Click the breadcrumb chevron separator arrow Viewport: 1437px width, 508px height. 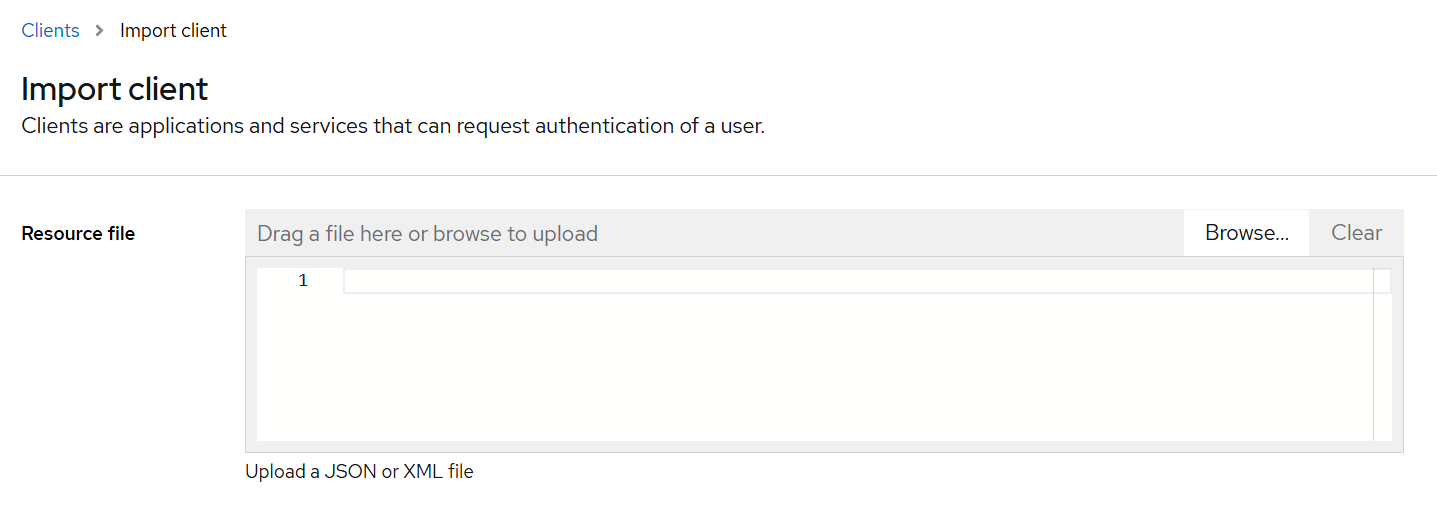99,31
